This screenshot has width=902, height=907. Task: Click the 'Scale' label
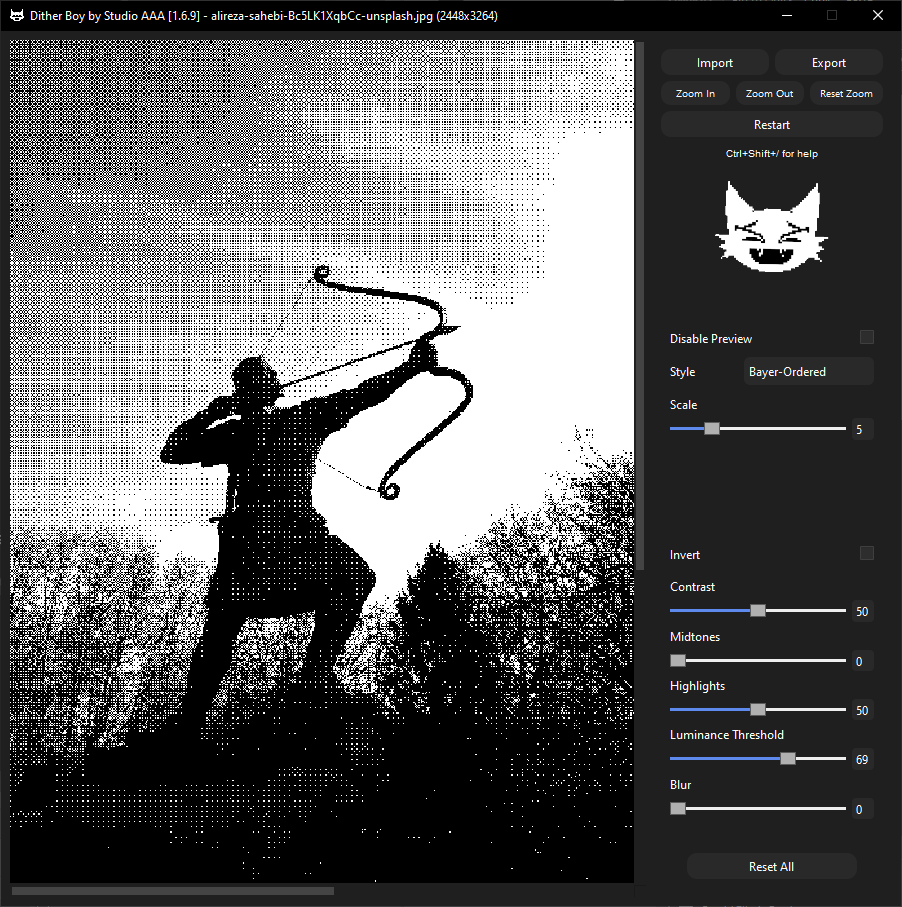pyautogui.click(x=683, y=405)
